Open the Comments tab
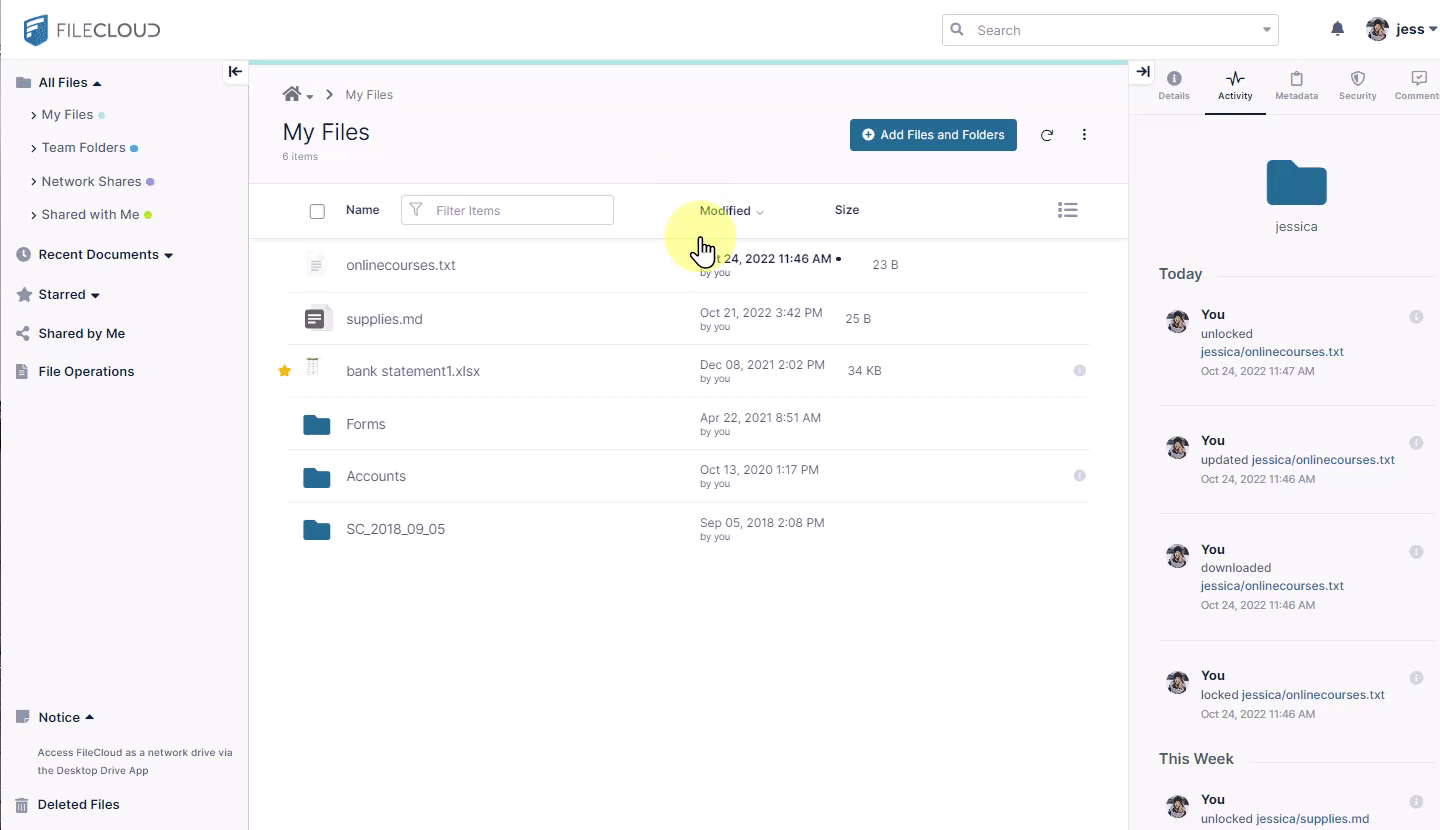Viewport: 1440px width, 830px height. (1417, 86)
